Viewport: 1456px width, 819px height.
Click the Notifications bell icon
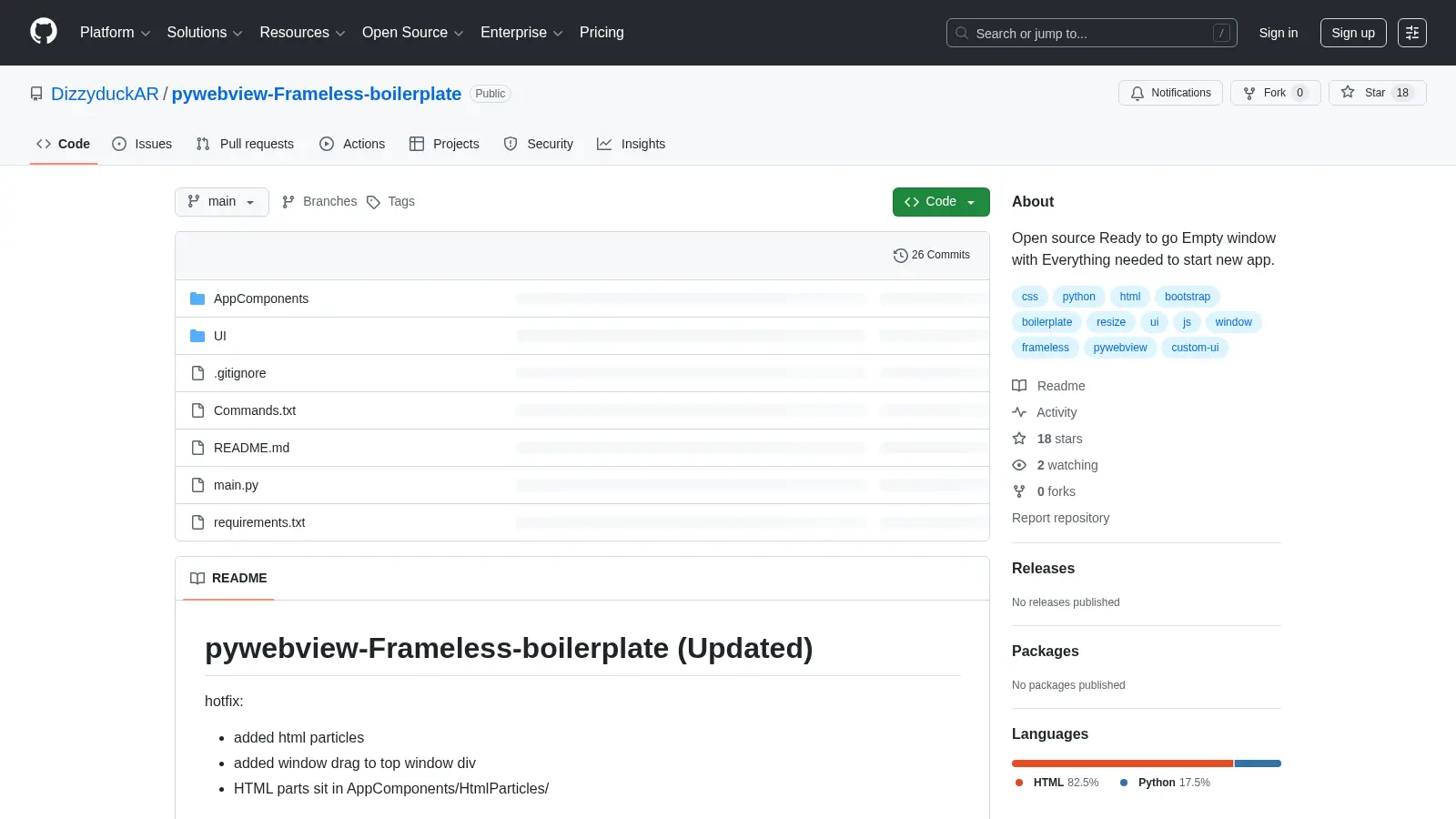pyautogui.click(x=1137, y=93)
